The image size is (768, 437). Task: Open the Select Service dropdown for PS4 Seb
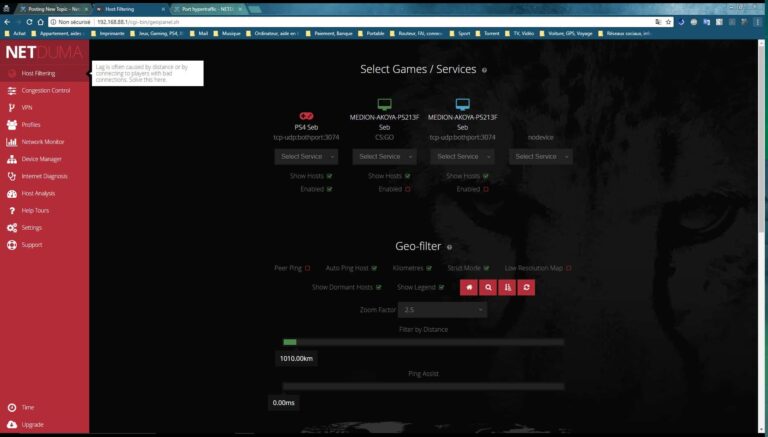[306, 156]
